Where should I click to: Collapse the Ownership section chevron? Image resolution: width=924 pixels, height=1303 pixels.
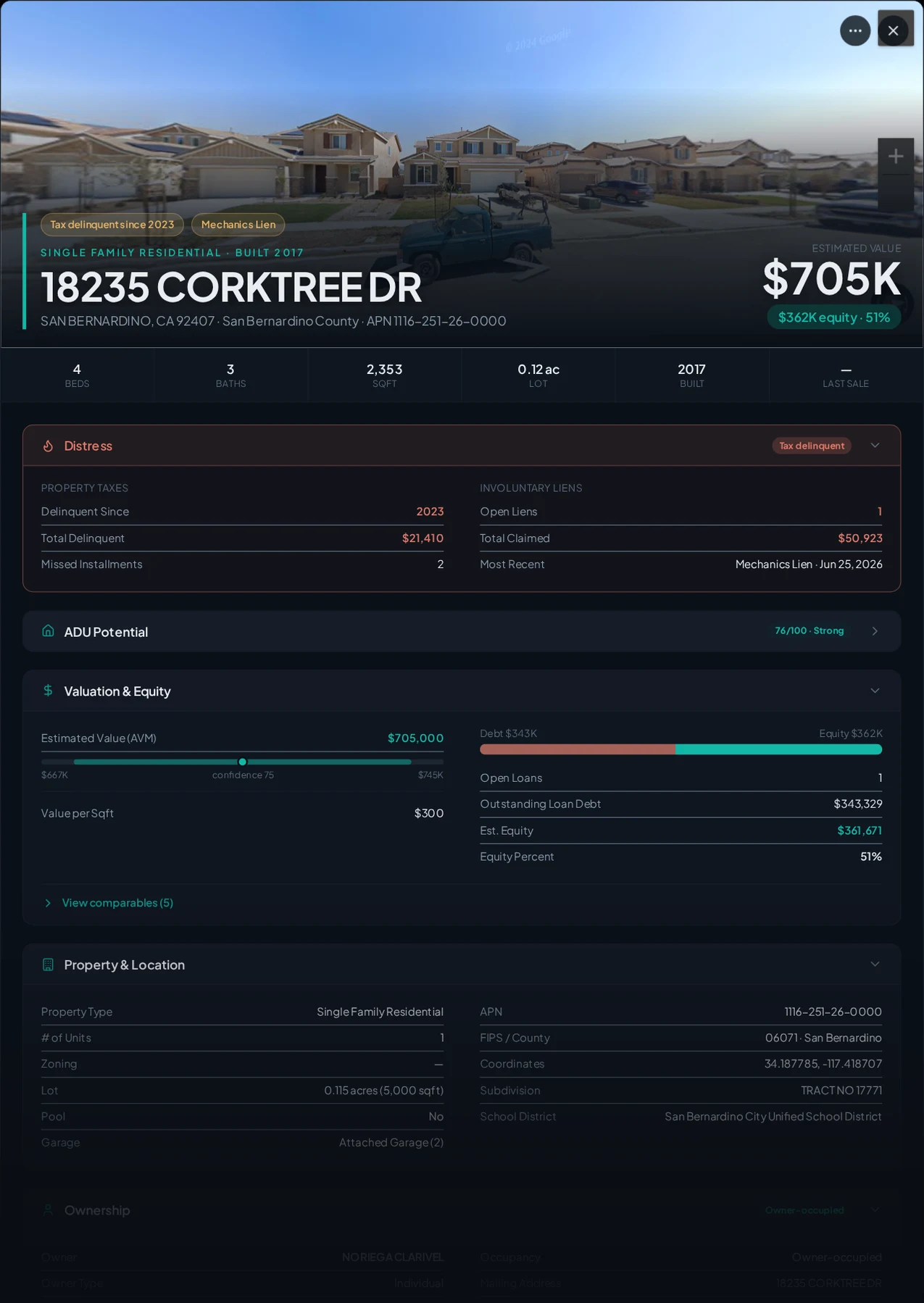[875, 1210]
